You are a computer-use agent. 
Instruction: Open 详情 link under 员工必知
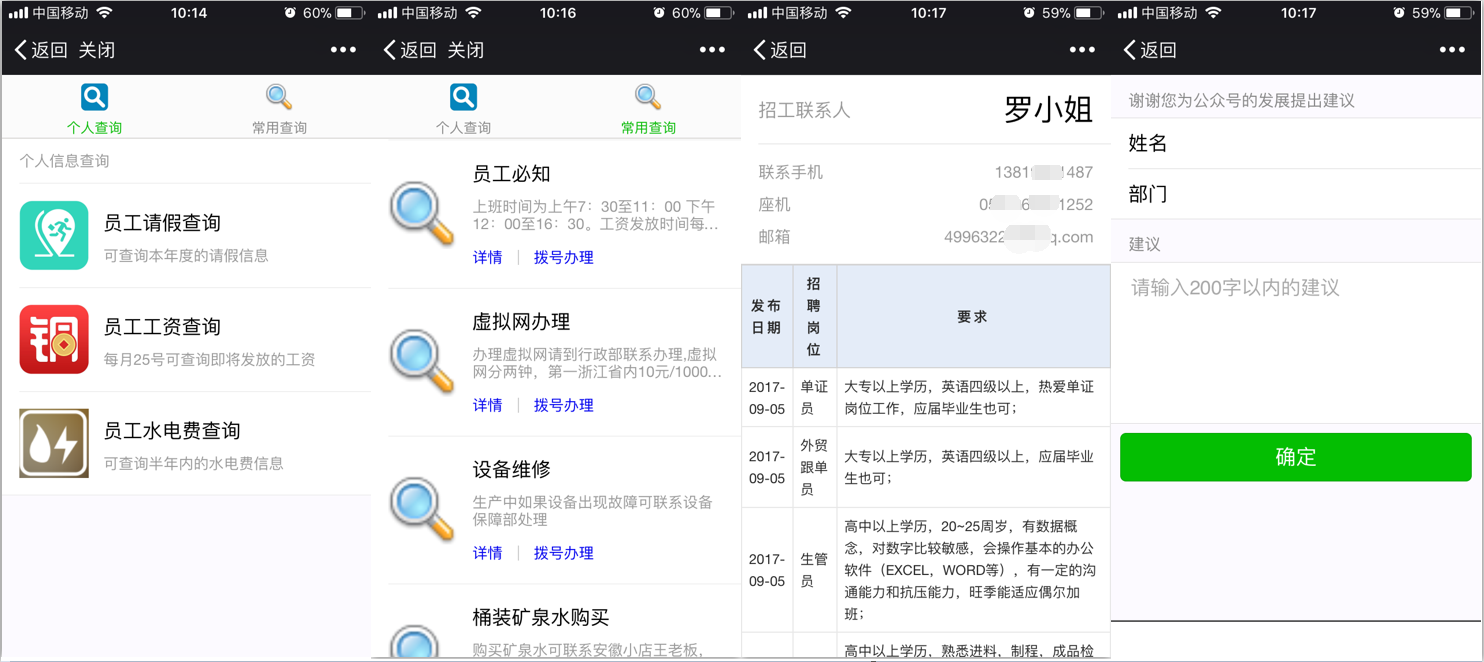(x=487, y=257)
